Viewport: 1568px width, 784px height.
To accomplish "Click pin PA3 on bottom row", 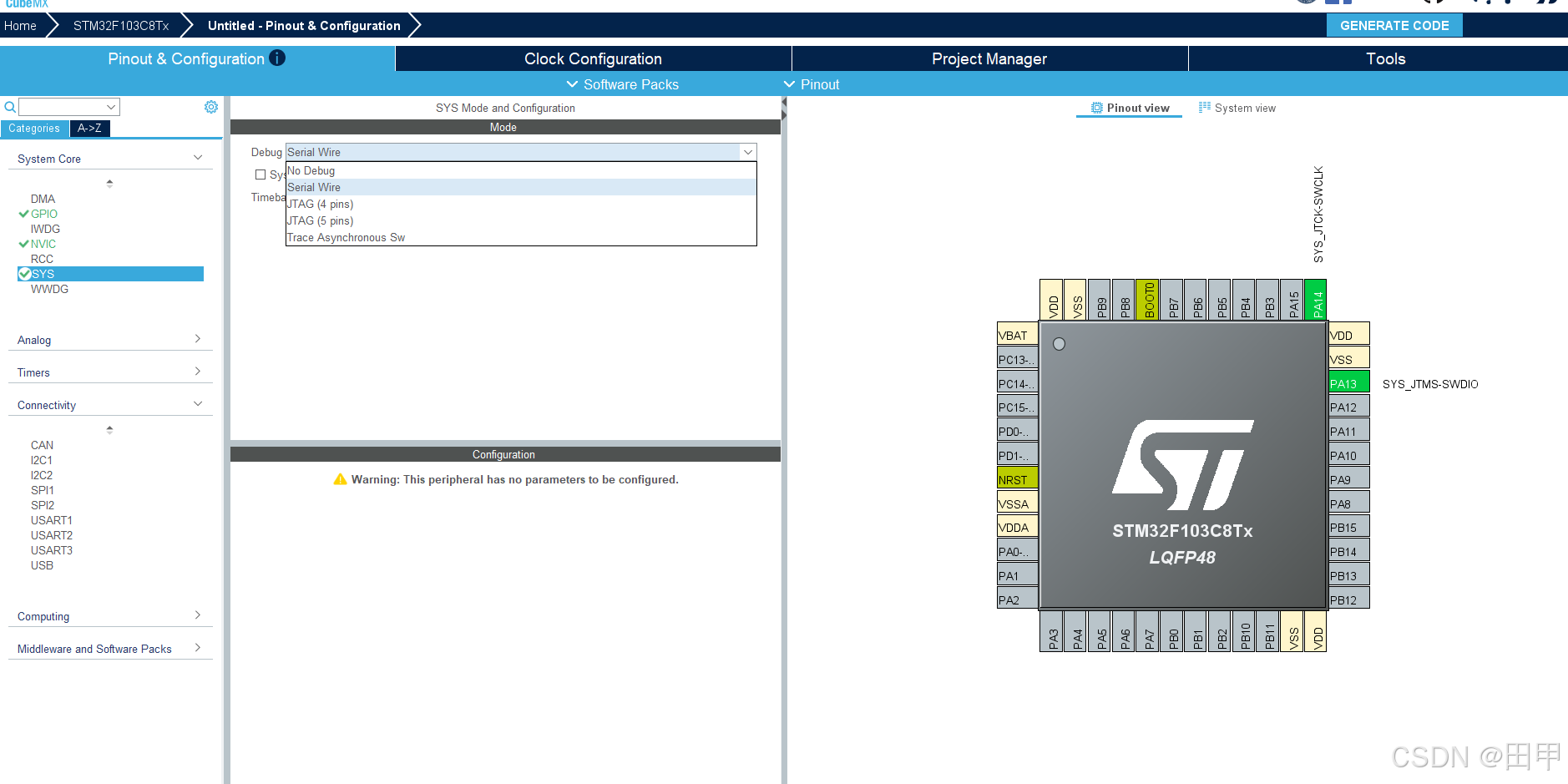I will pos(1052,631).
